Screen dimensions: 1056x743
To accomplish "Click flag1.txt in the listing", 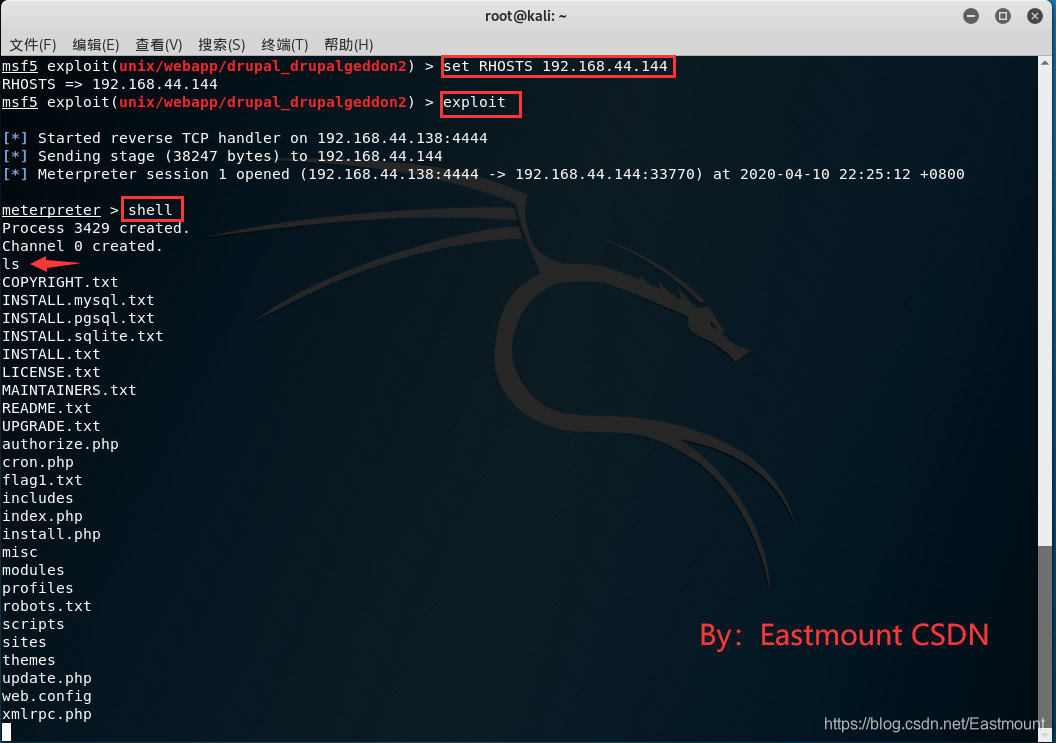I will coord(42,480).
